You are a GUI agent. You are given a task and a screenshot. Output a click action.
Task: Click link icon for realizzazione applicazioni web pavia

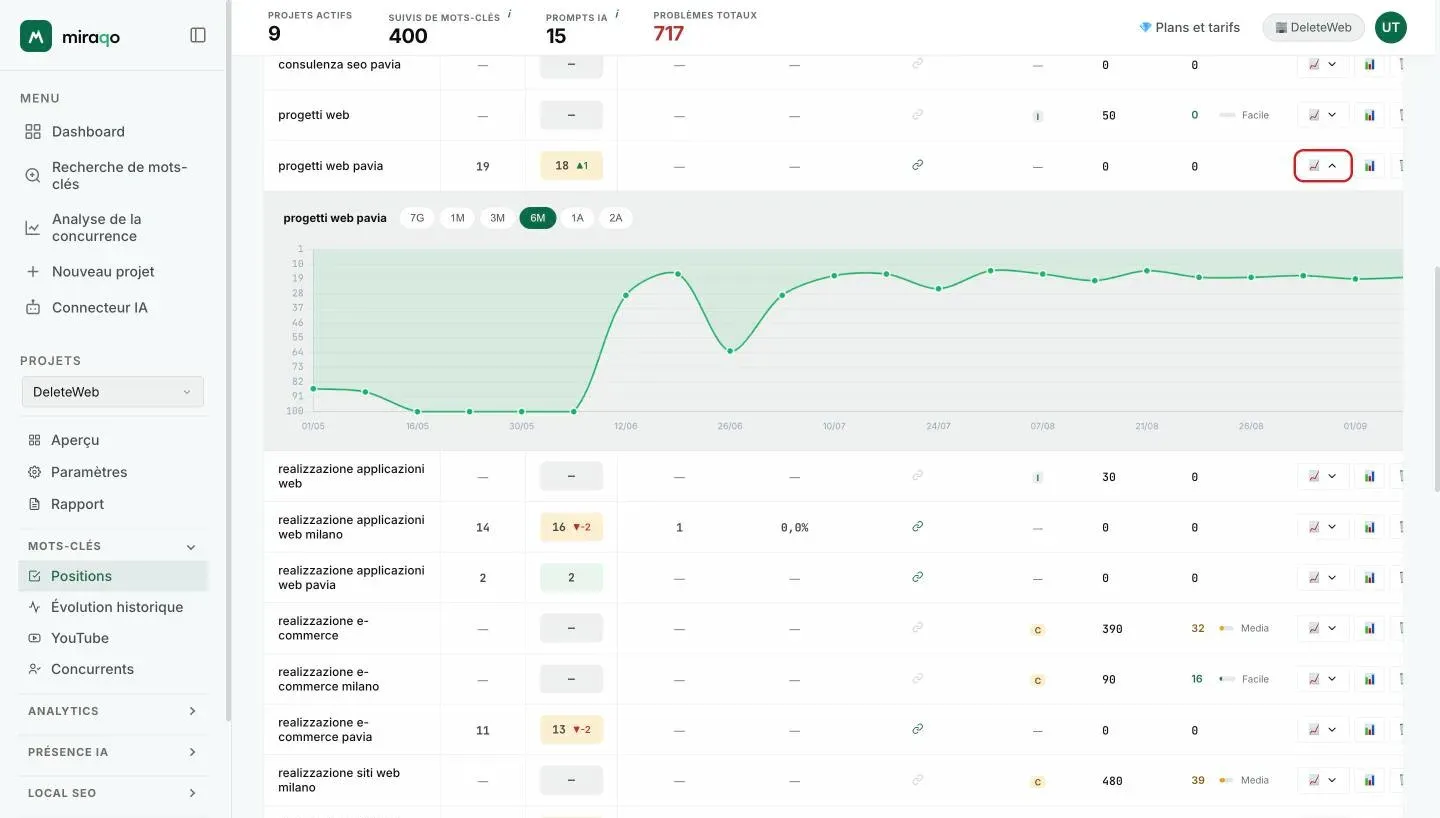click(x=917, y=577)
